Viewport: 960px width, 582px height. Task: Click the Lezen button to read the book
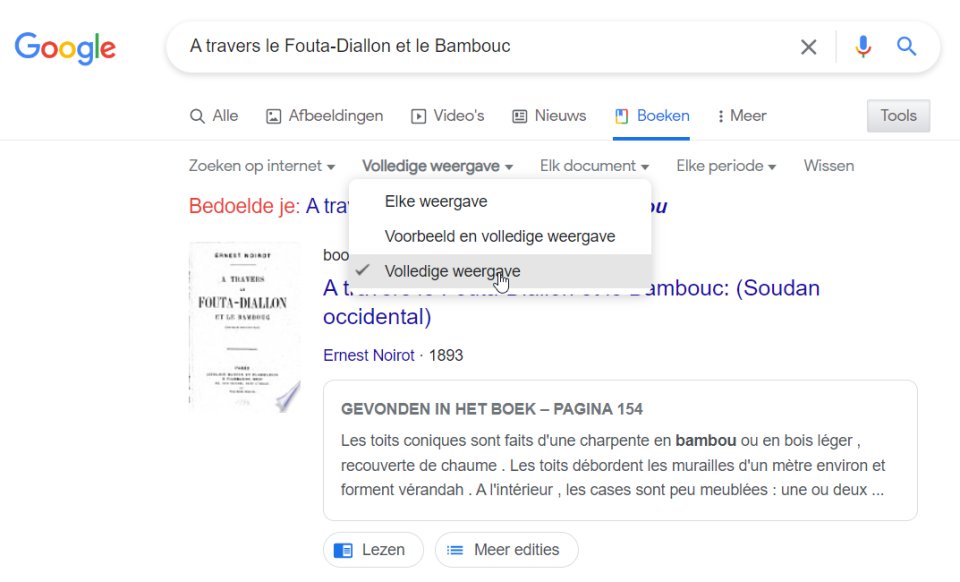pyautogui.click(x=373, y=549)
